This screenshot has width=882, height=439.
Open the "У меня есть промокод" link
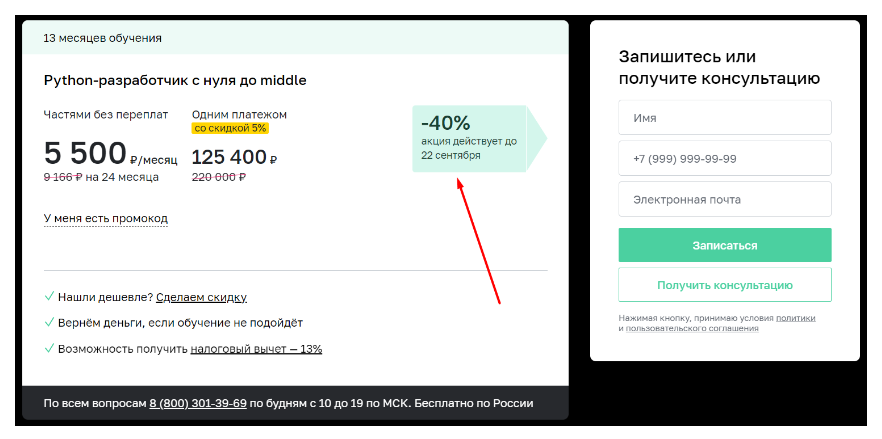(106, 218)
